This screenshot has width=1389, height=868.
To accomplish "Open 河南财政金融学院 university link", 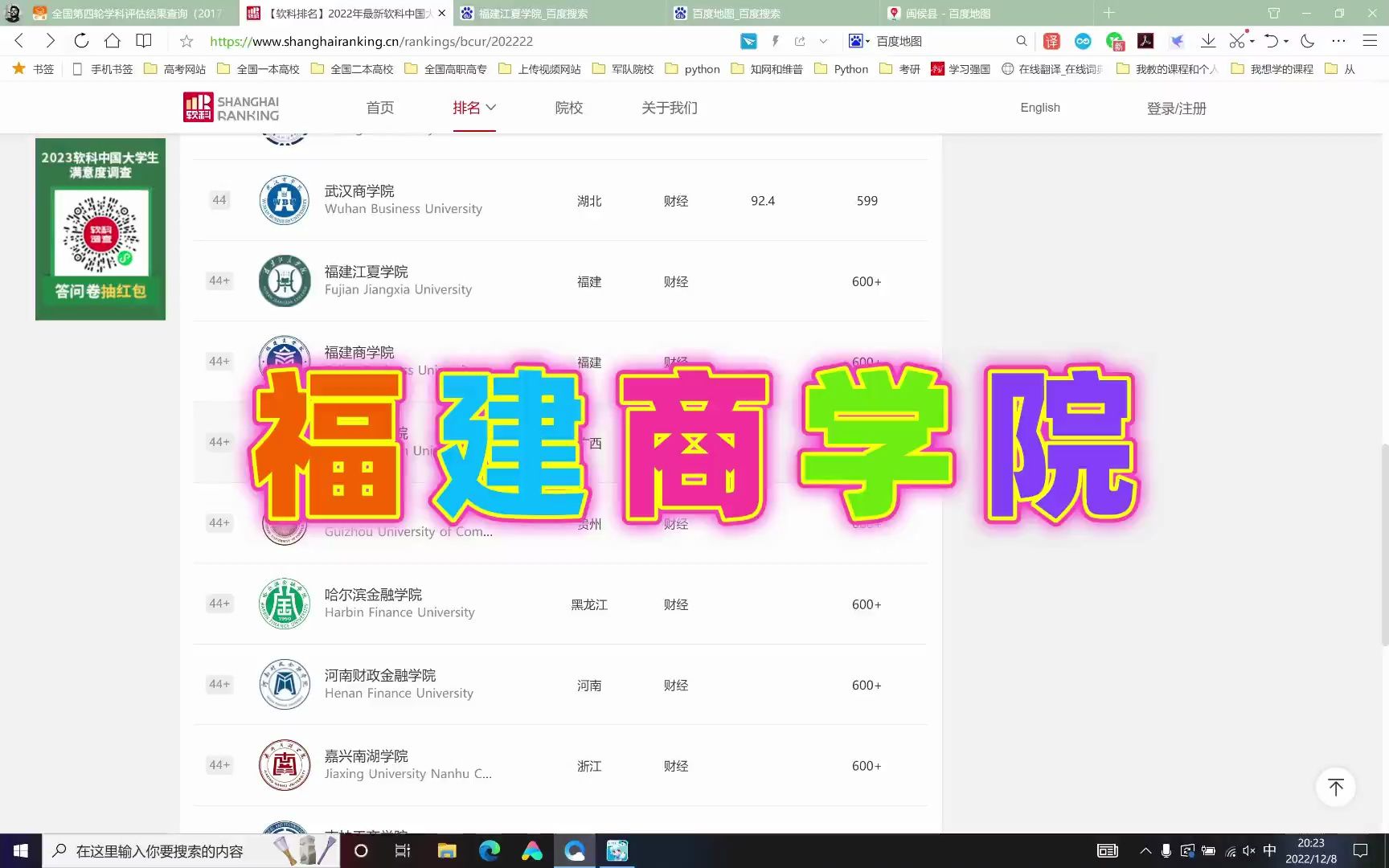I will (x=380, y=675).
